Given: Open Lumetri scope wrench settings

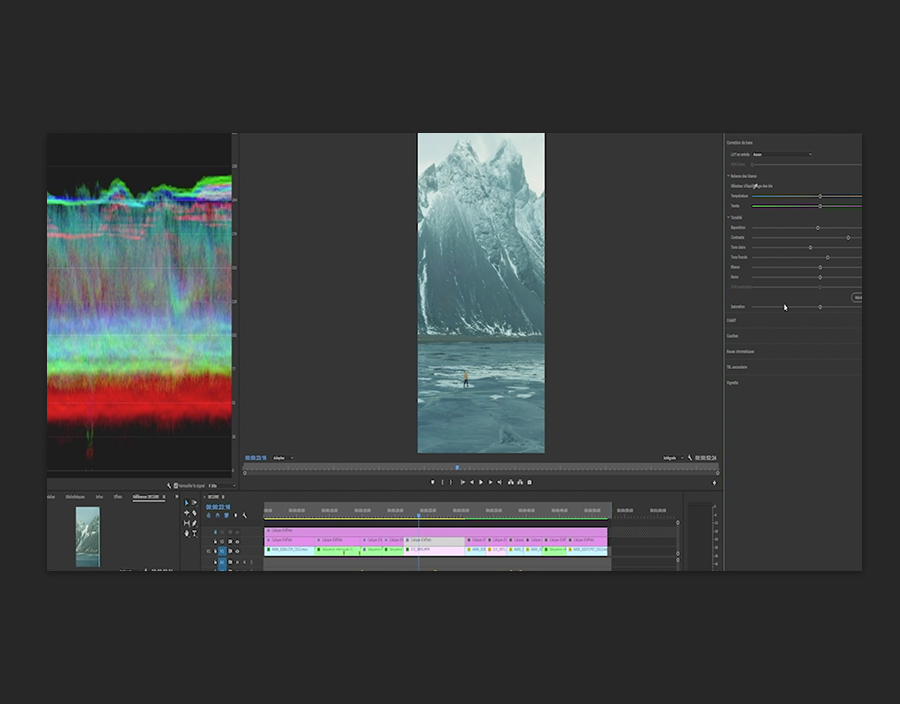Looking at the screenshot, I should pos(169,486).
